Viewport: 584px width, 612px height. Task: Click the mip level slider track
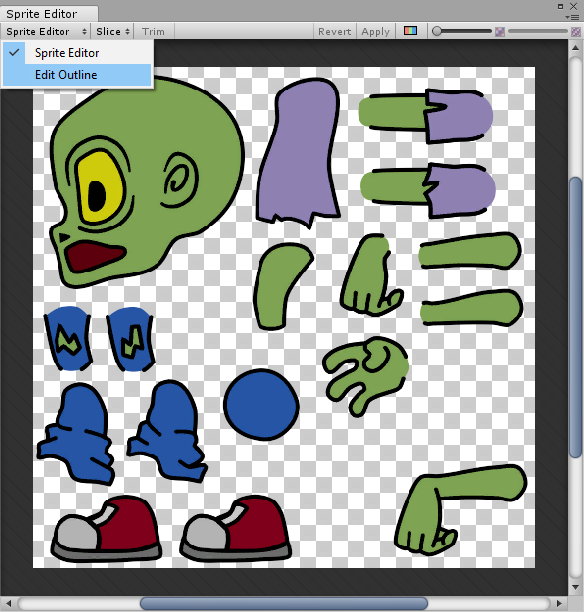click(x=538, y=31)
